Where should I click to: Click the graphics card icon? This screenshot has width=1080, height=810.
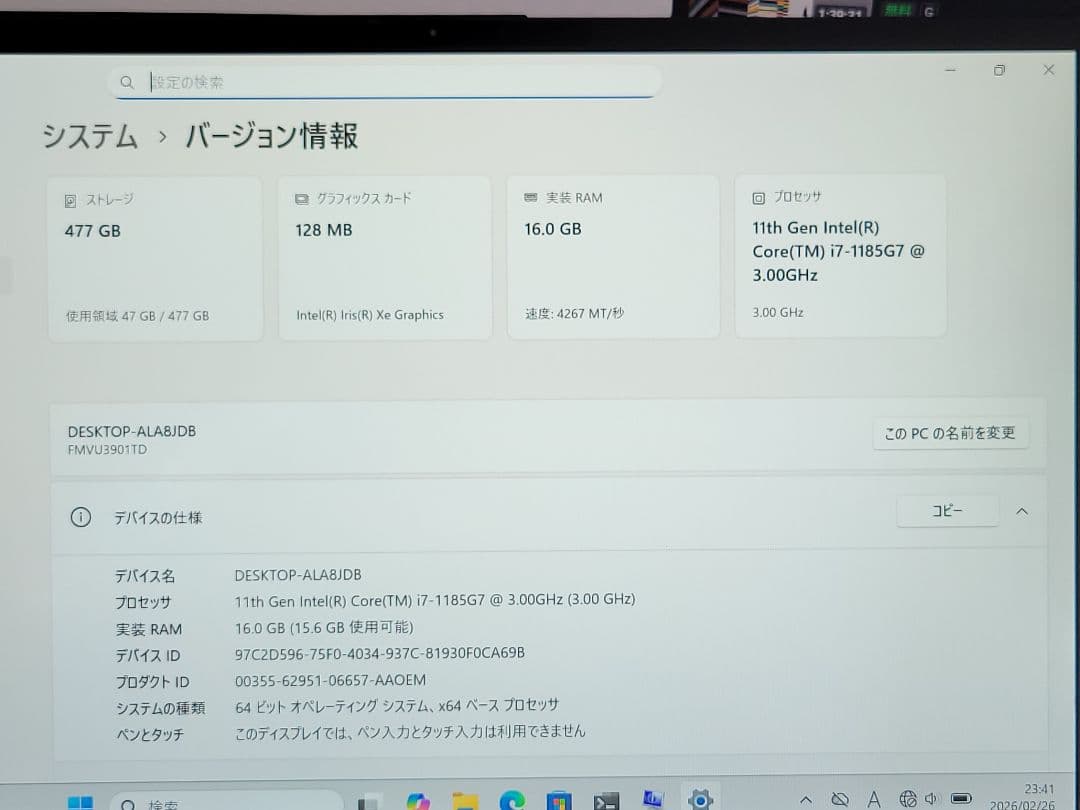click(x=301, y=199)
